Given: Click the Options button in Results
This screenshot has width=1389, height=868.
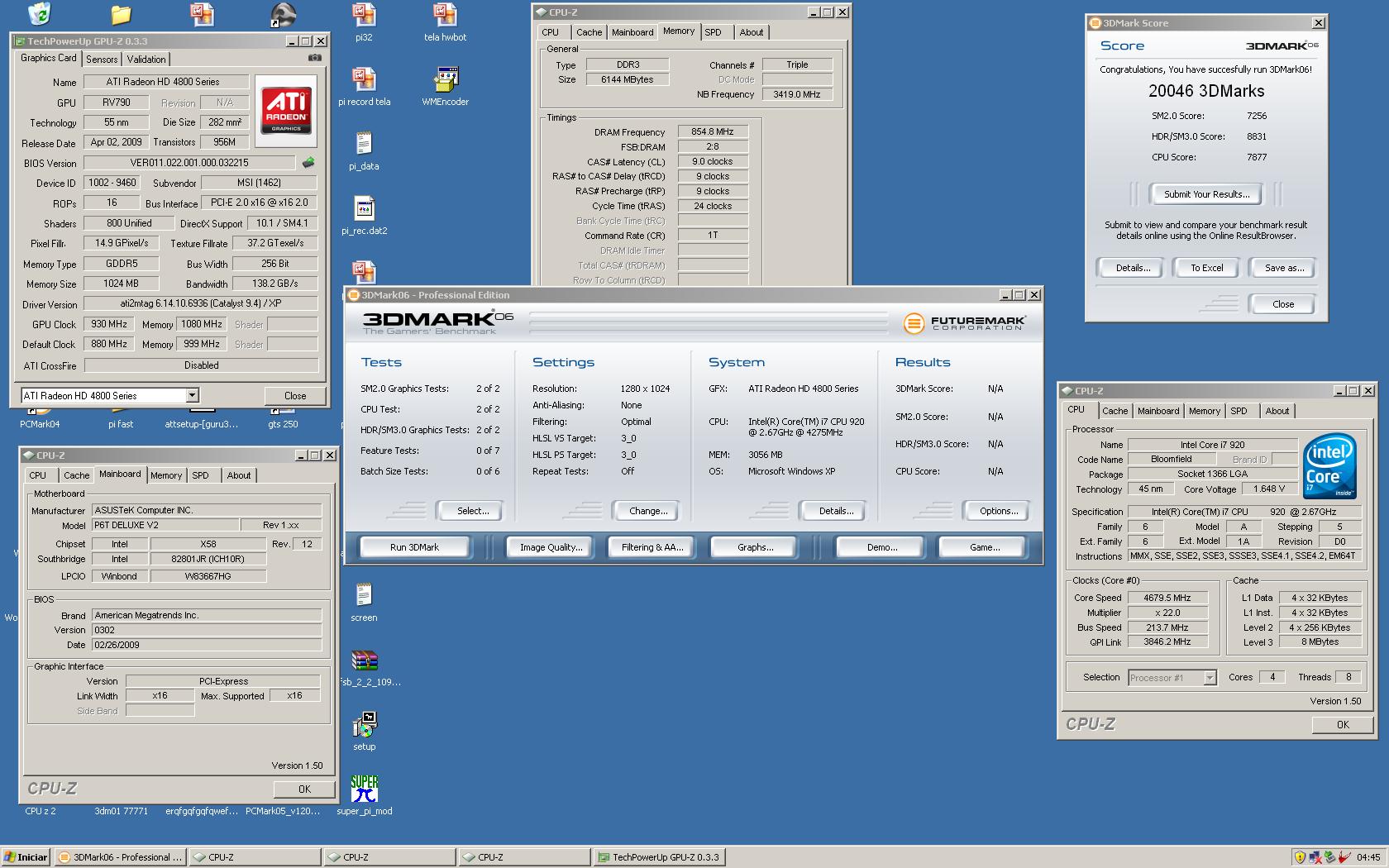Looking at the screenshot, I should [x=999, y=511].
